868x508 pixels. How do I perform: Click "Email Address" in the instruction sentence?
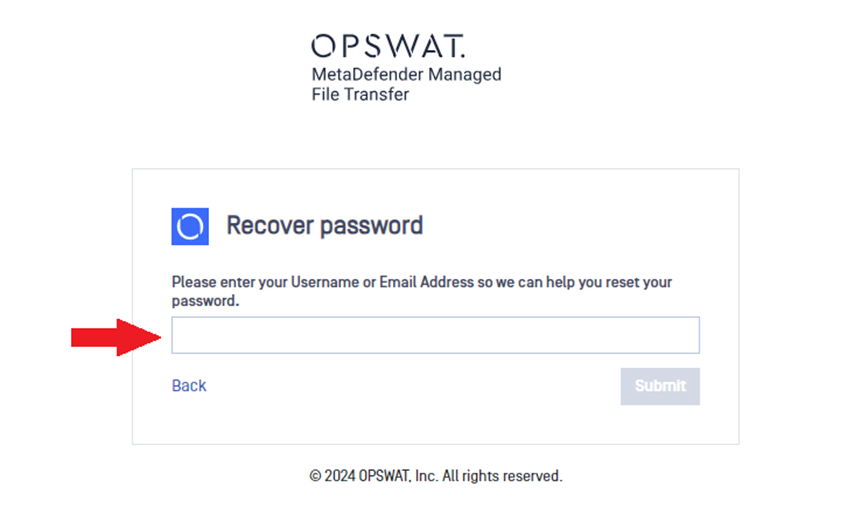(x=426, y=282)
